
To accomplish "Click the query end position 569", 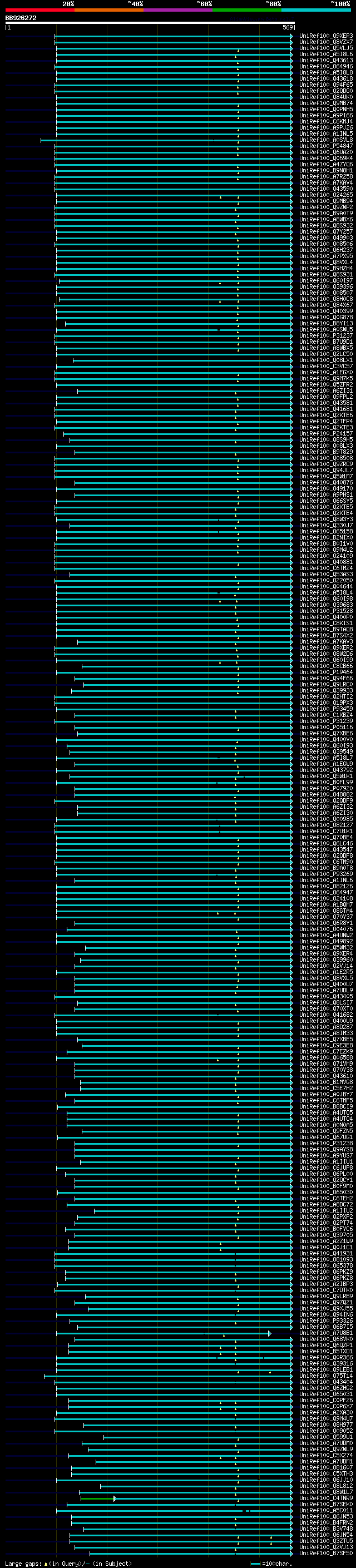I will 288,27.
